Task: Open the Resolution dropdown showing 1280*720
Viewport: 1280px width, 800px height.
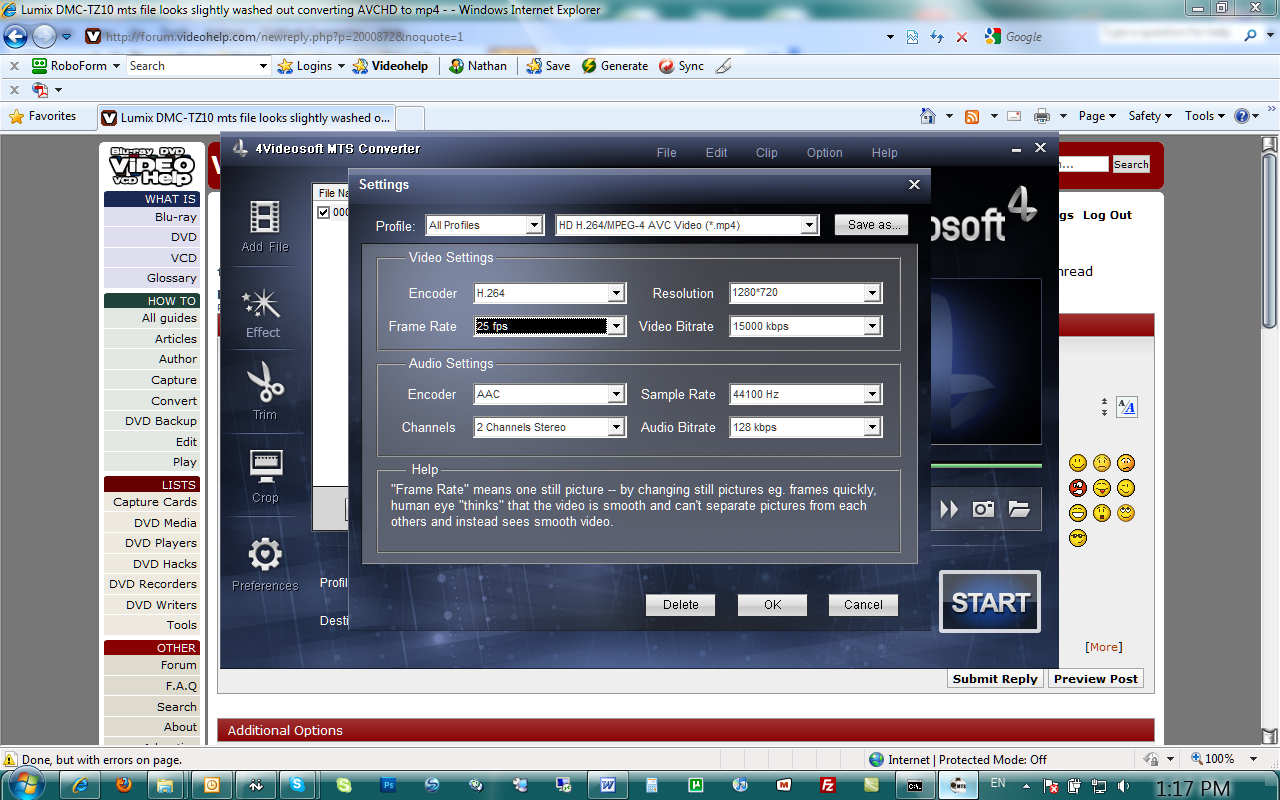Action: click(x=805, y=293)
